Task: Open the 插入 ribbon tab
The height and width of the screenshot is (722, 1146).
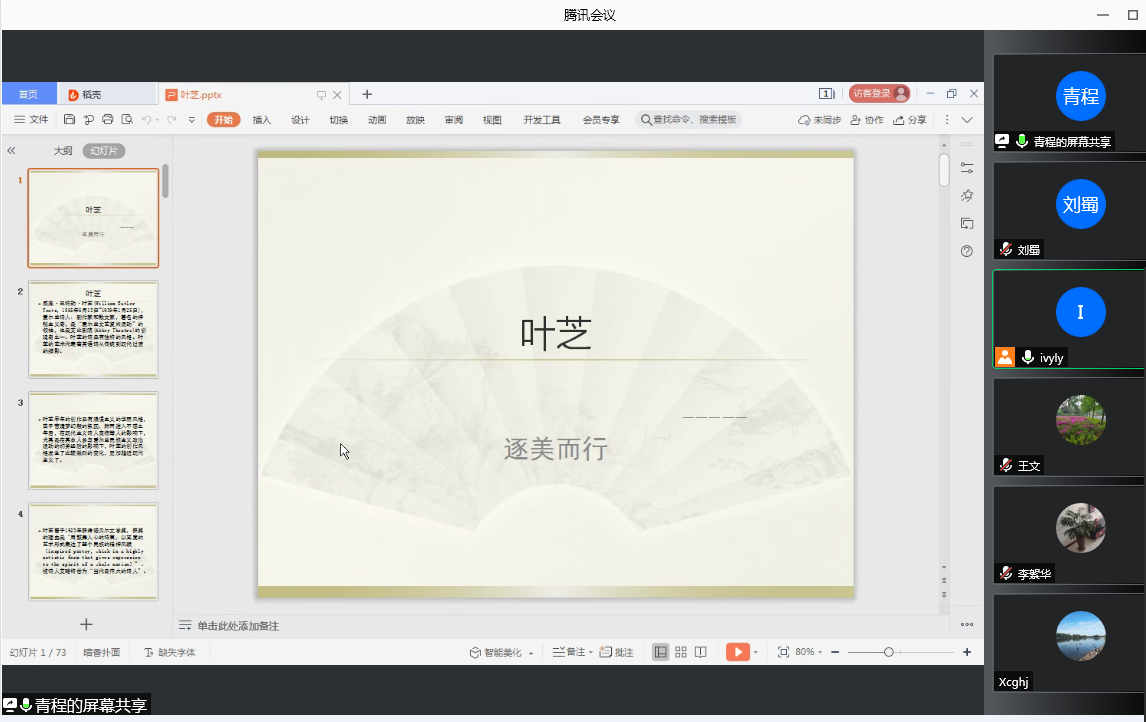Action: 262,120
